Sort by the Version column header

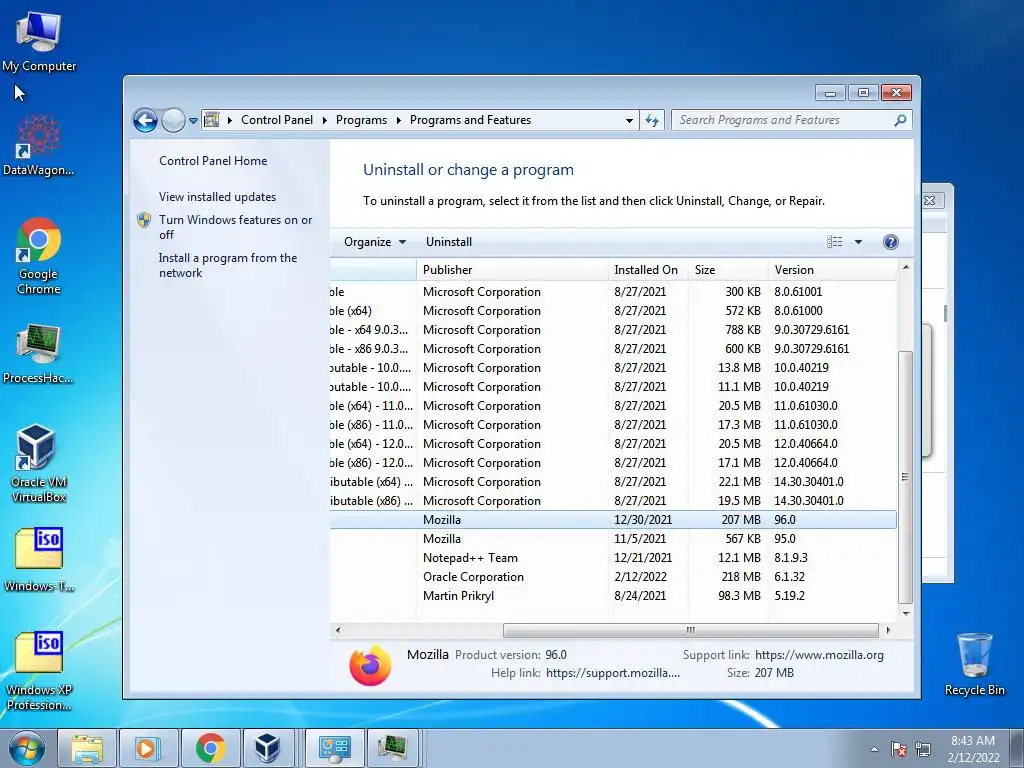[x=832, y=270]
